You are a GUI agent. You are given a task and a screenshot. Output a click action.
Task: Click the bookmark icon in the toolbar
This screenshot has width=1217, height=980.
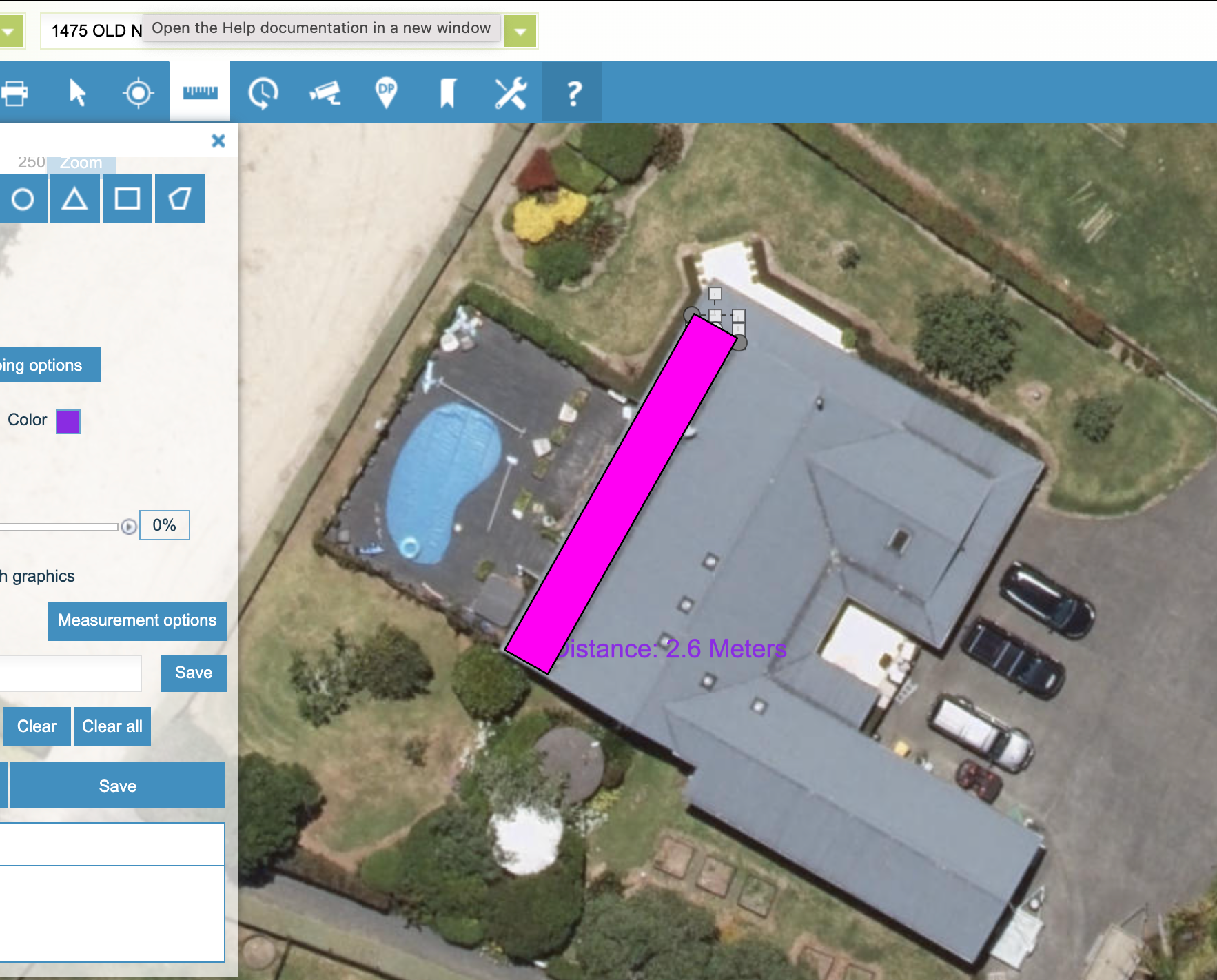click(x=448, y=92)
